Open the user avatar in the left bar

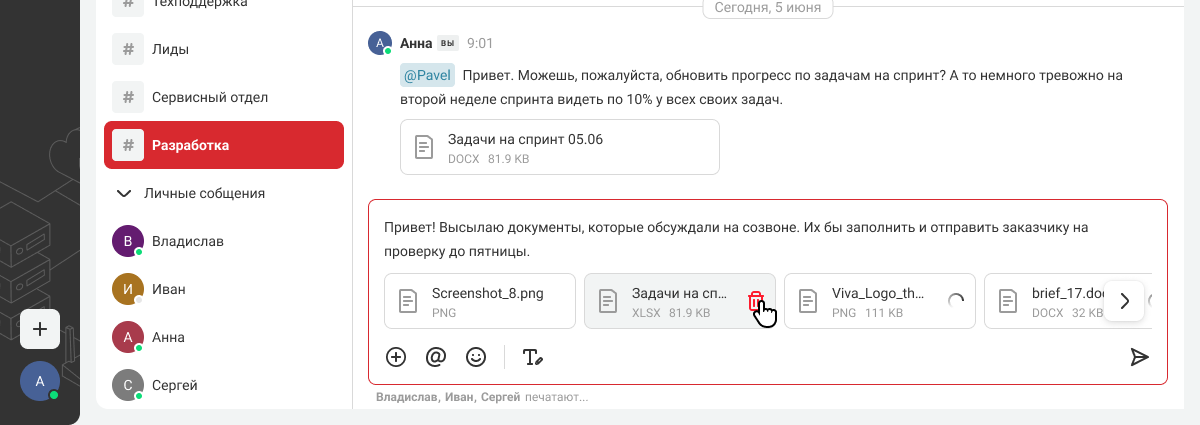point(40,381)
